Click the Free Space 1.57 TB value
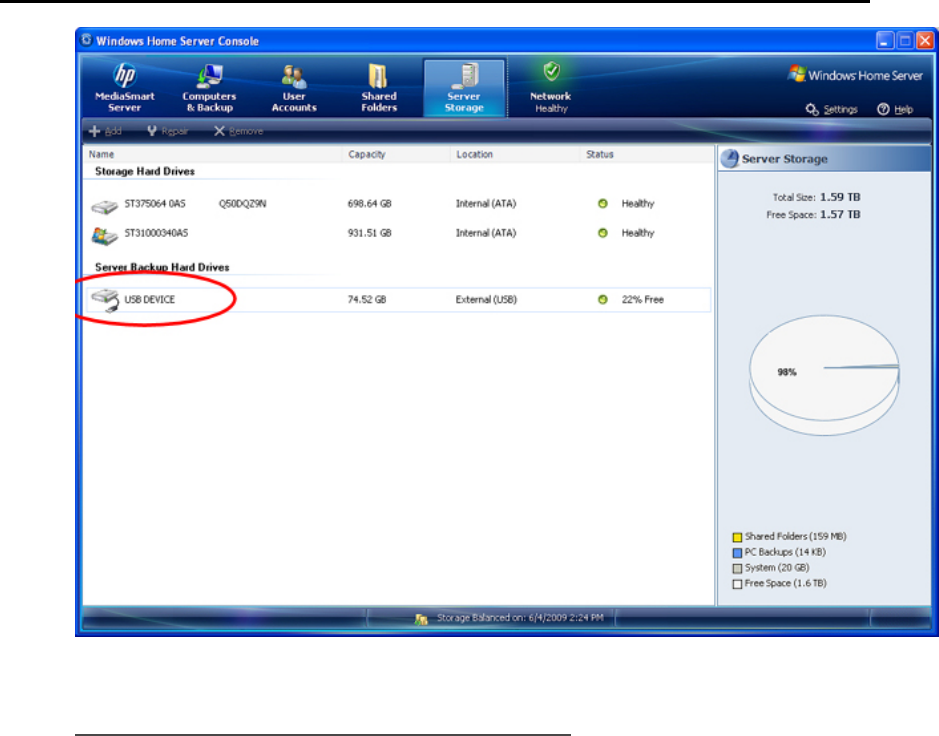This screenshot has height=736, width=939. click(x=840, y=214)
